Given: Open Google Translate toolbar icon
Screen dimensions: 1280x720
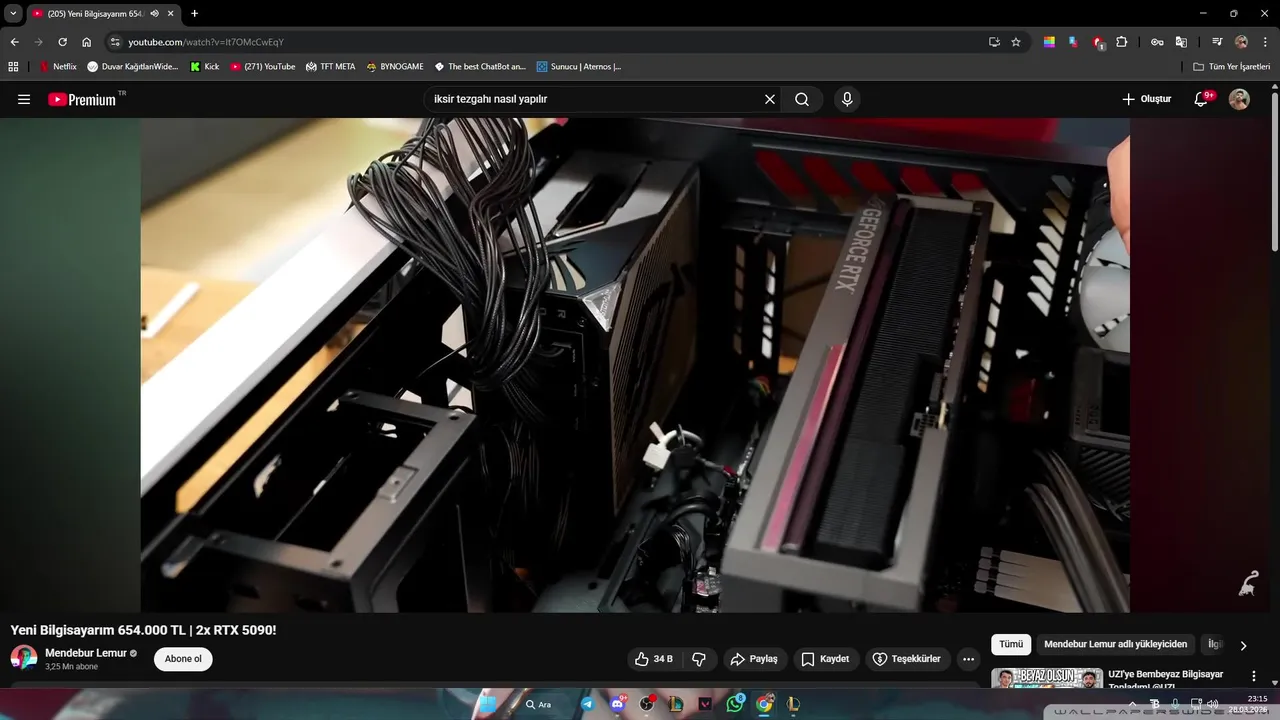Looking at the screenshot, I should click(x=1181, y=42).
